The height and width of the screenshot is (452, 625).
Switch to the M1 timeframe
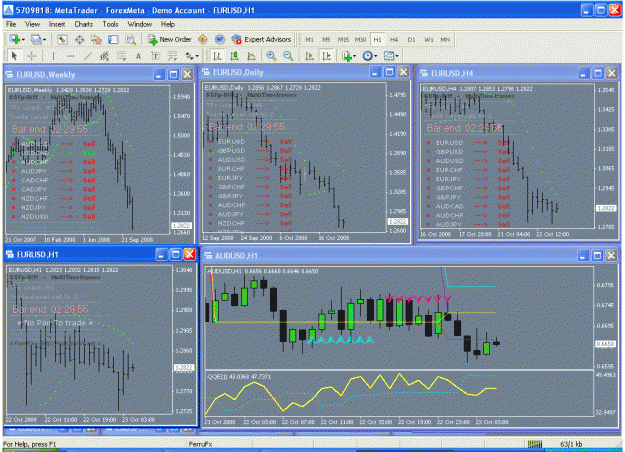(309, 39)
